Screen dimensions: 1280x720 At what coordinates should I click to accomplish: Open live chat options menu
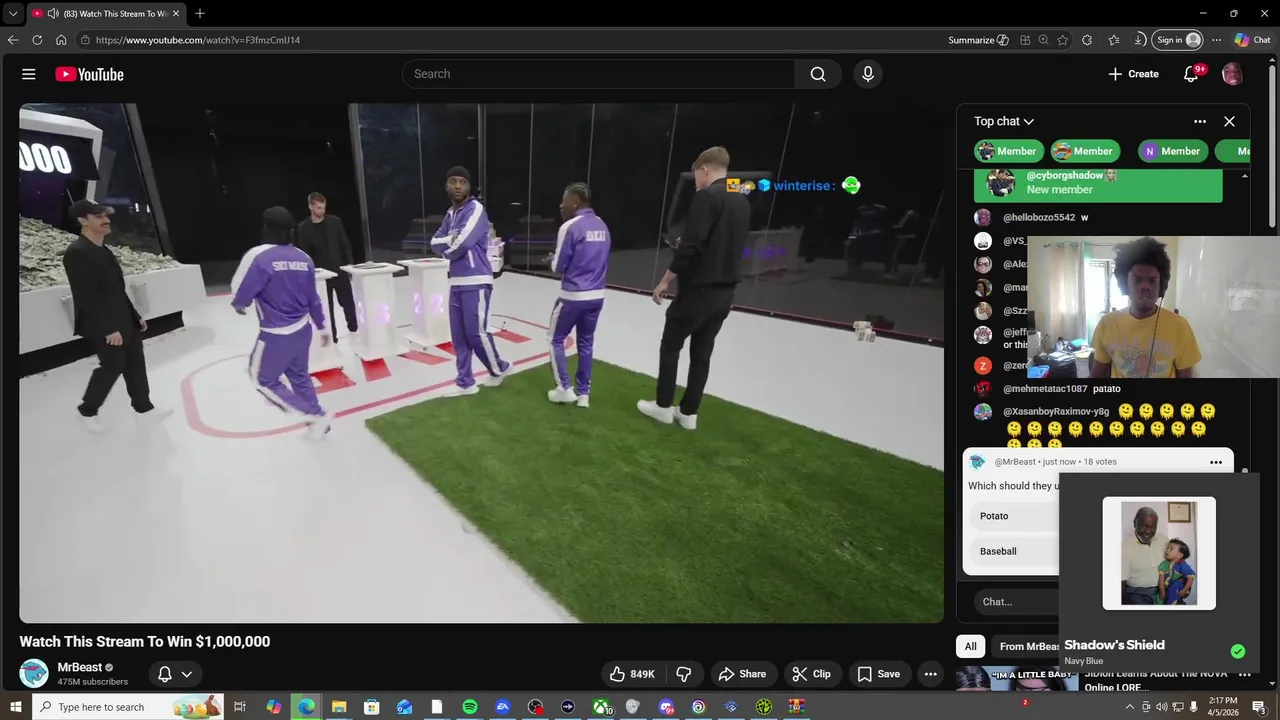tap(1200, 121)
